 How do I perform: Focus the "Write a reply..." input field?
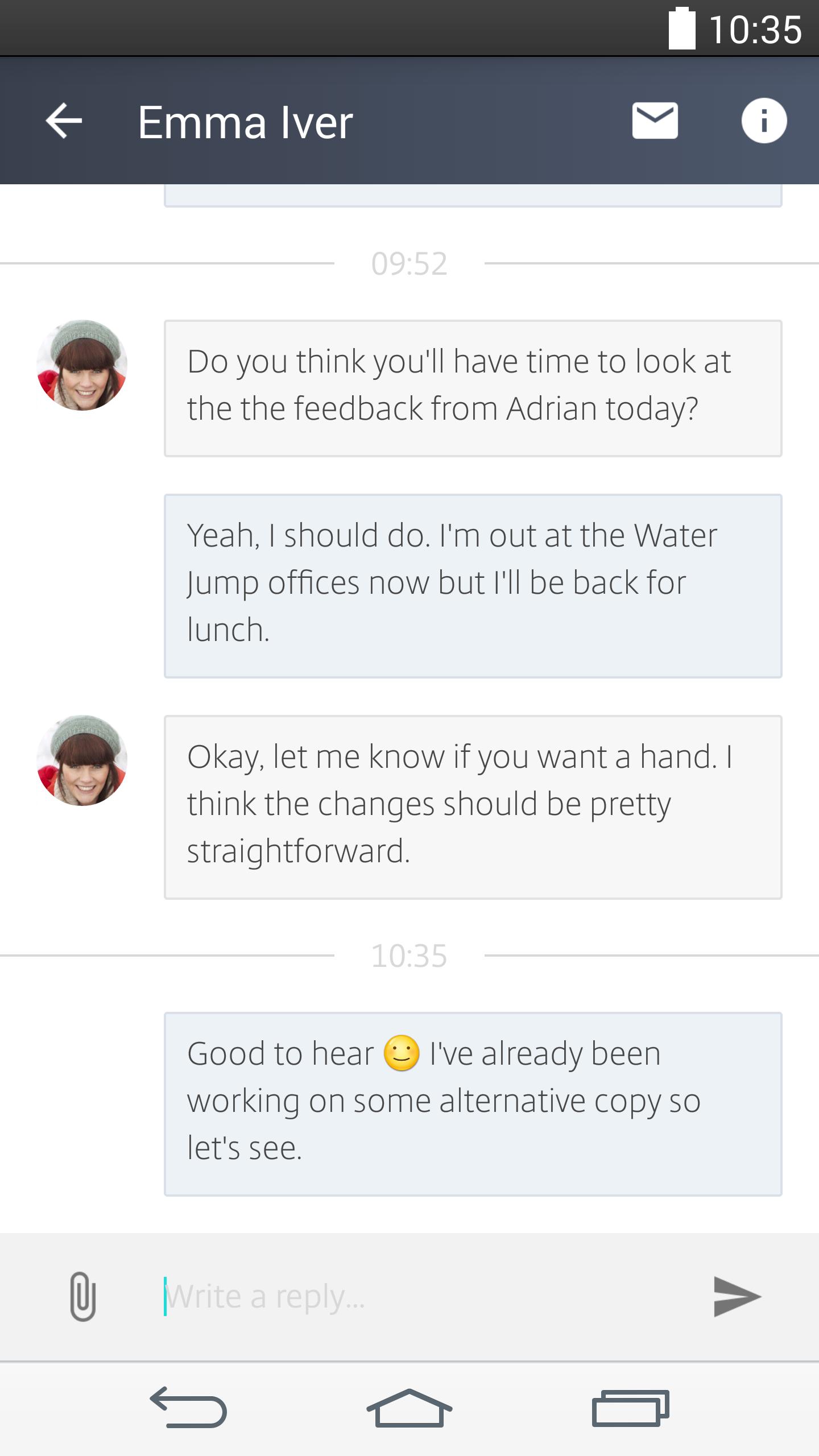point(421,1296)
